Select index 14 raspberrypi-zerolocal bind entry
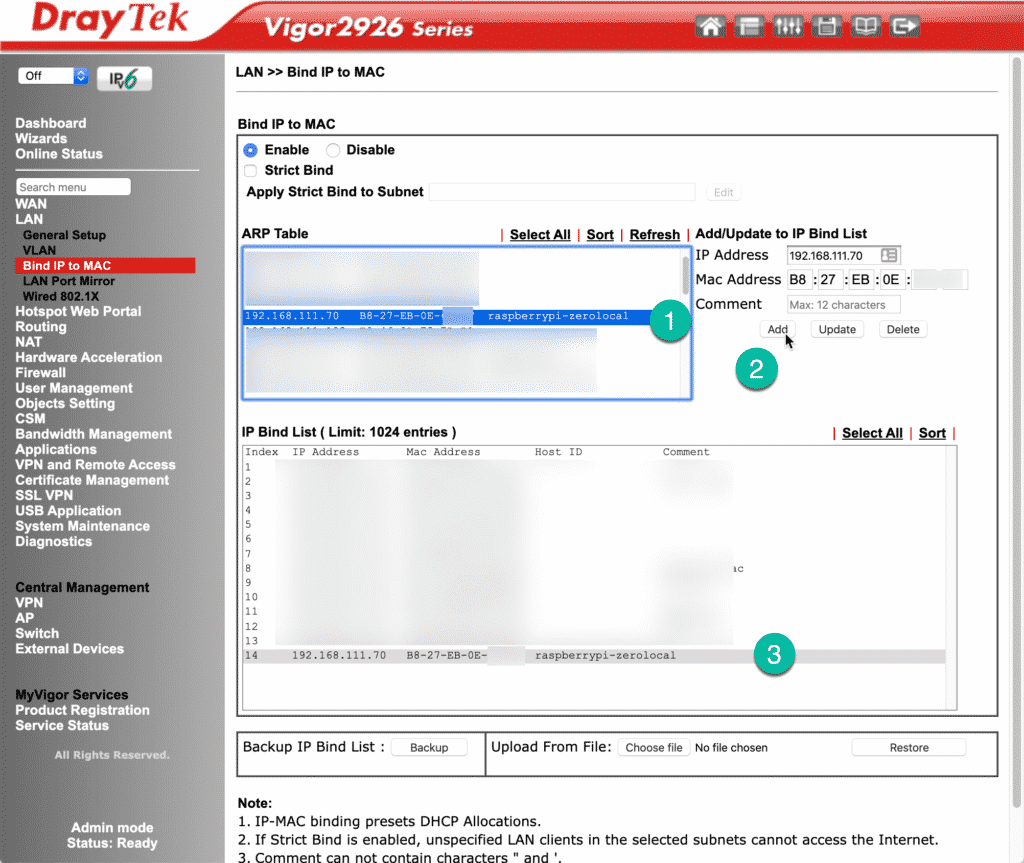1024x863 pixels. [x=594, y=656]
